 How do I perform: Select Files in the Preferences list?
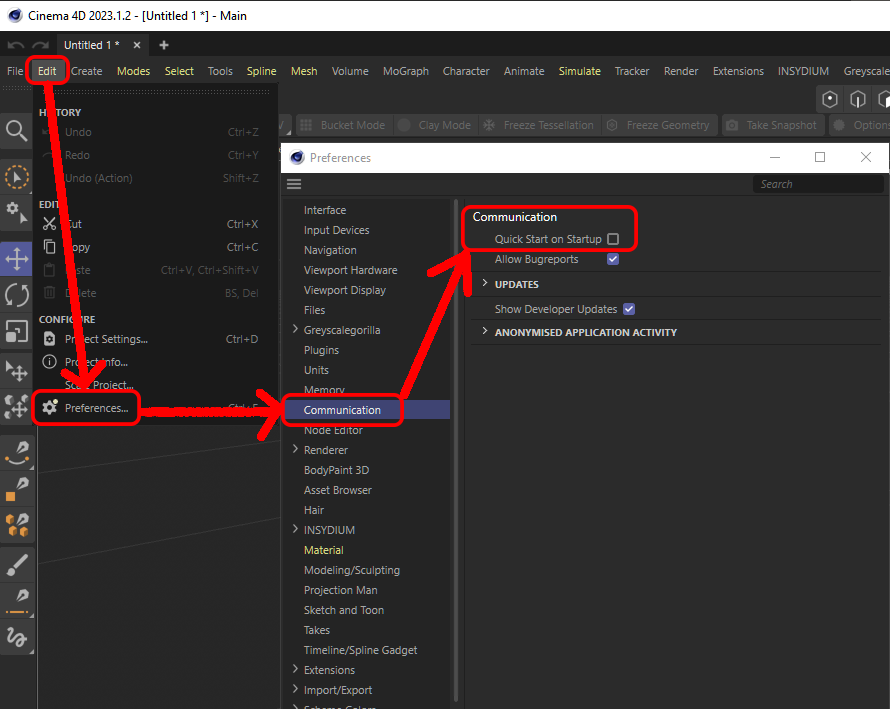[x=314, y=310]
